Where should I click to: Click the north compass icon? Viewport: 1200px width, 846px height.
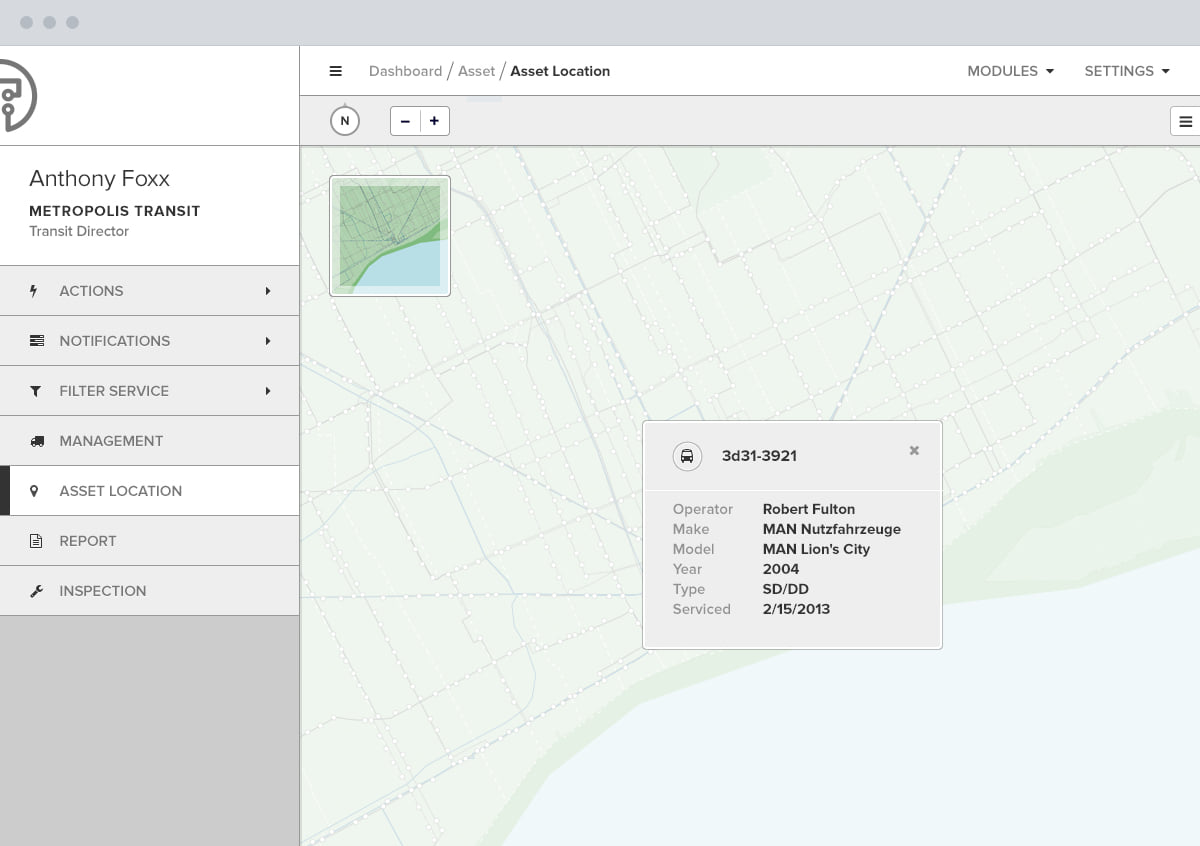coord(345,121)
